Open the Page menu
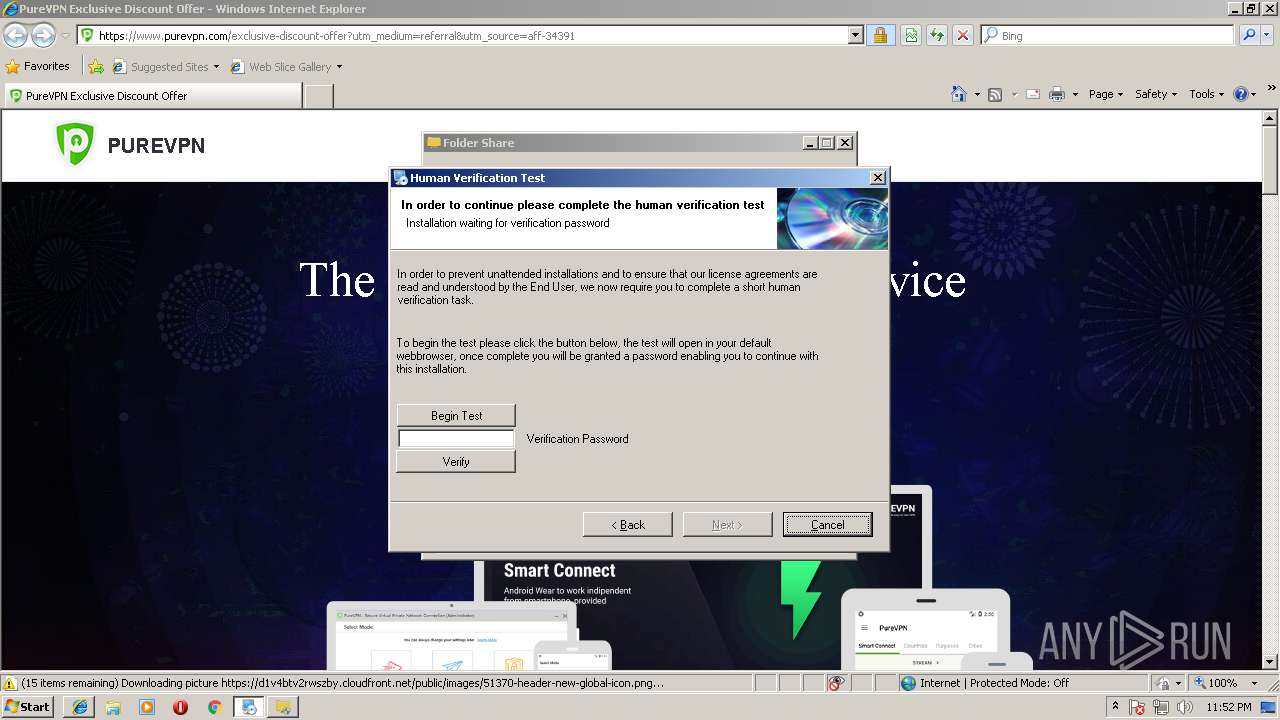The width and height of the screenshot is (1280, 720). (x=1105, y=94)
